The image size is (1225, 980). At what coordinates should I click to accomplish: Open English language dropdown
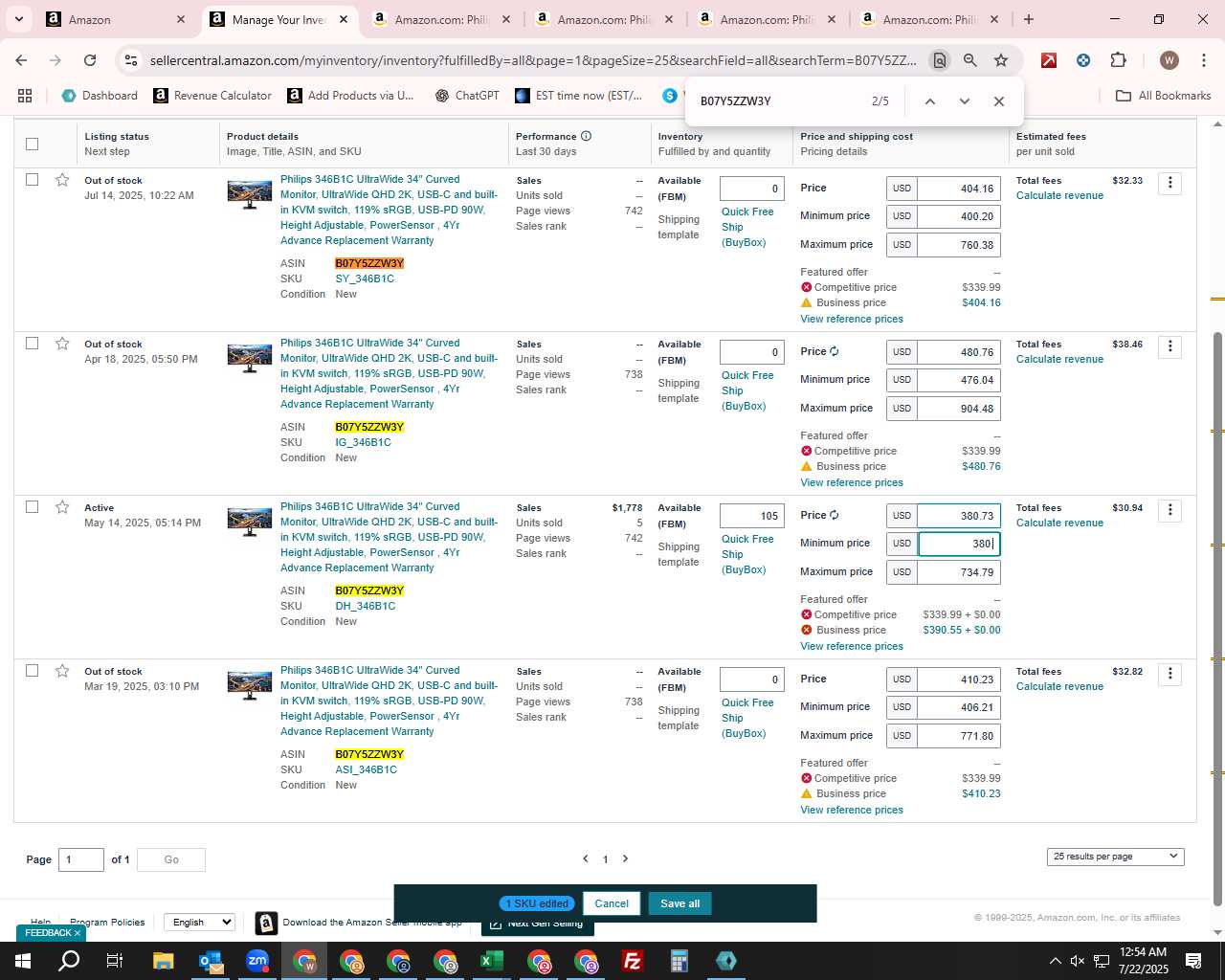coord(199,923)
